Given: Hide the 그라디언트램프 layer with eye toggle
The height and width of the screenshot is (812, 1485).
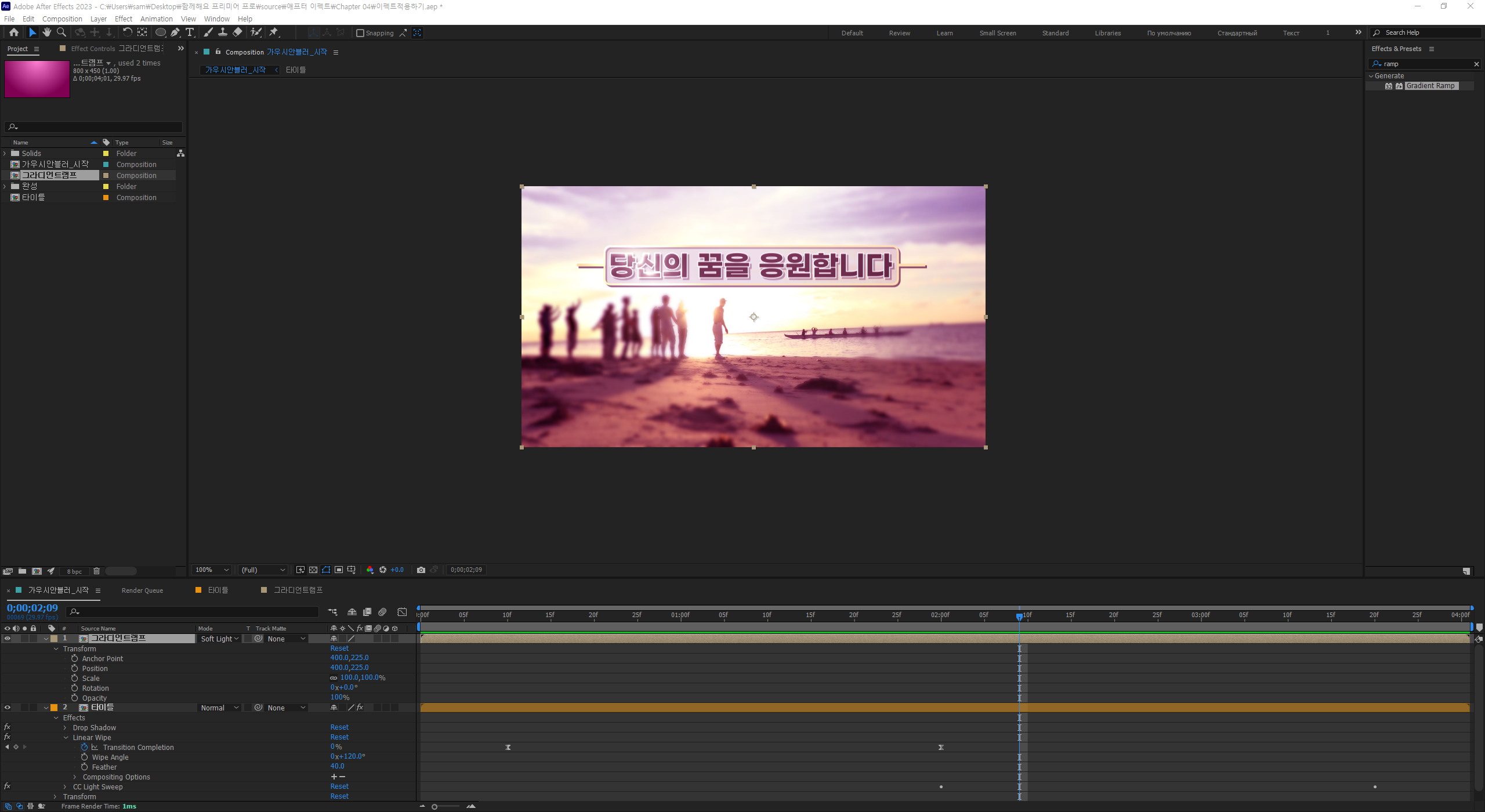Looking at the screenshot, I should click(x=8, y=639).
